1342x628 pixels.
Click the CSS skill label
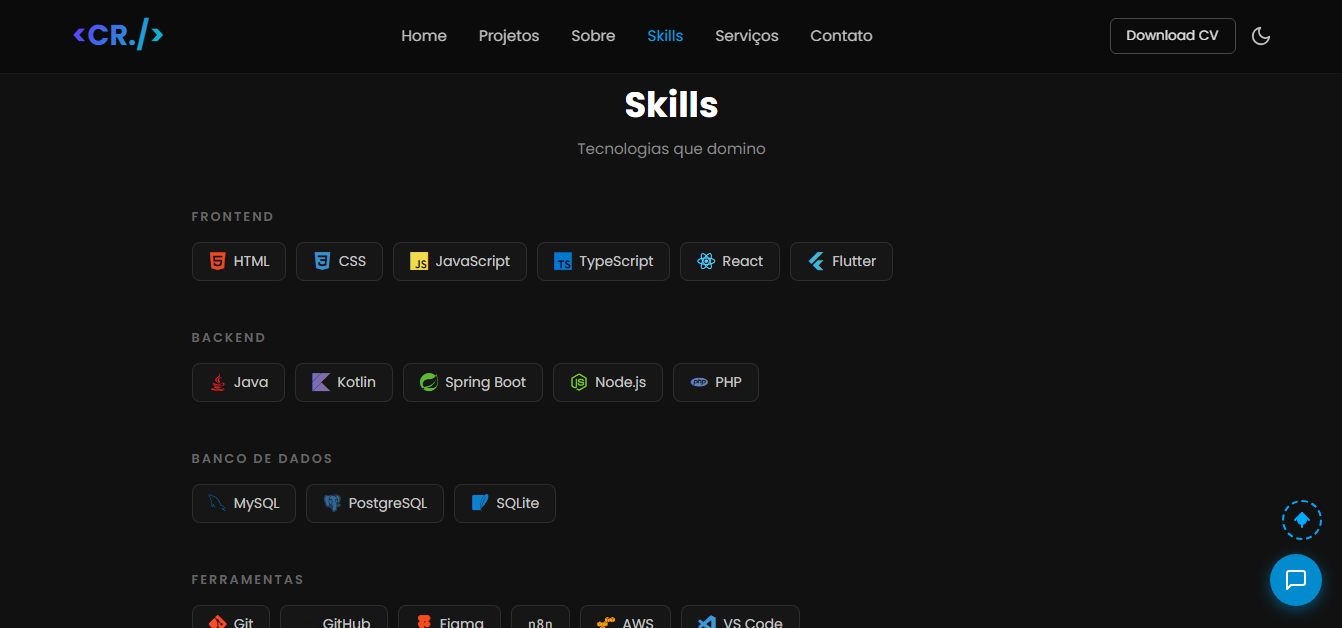coord(353,262)
